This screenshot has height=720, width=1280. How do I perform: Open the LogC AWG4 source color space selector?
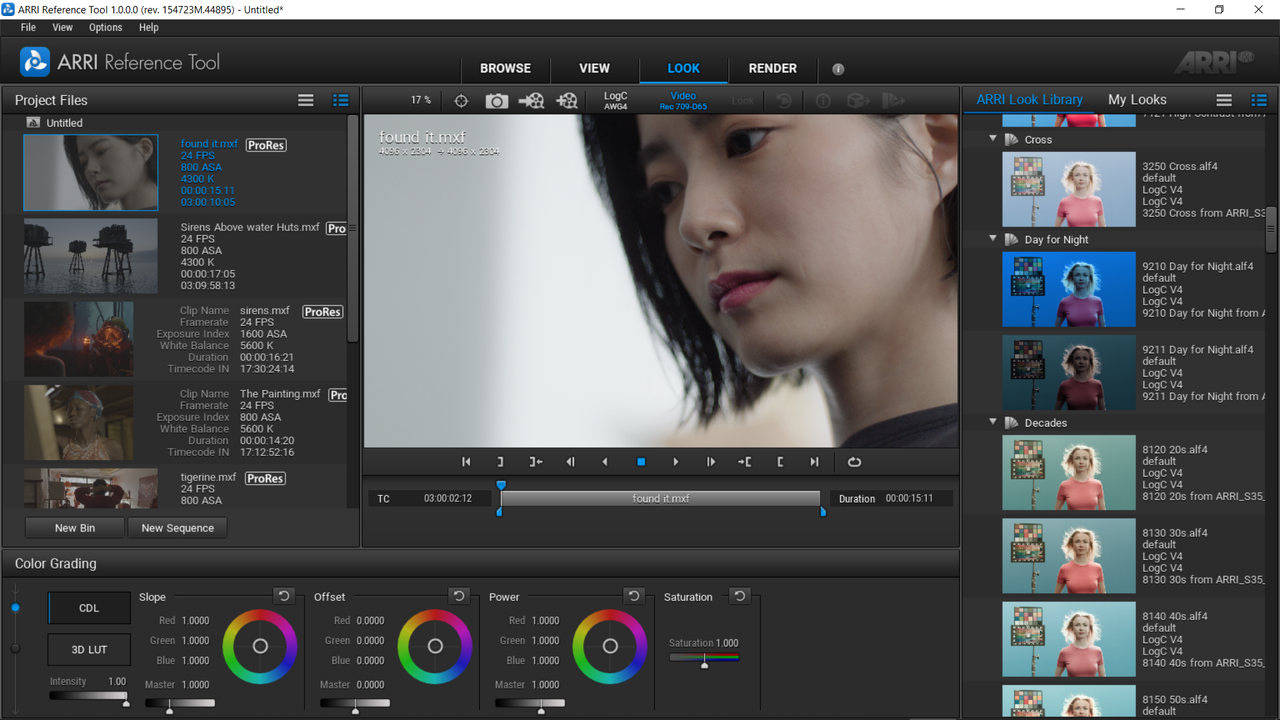coord(616,101)
